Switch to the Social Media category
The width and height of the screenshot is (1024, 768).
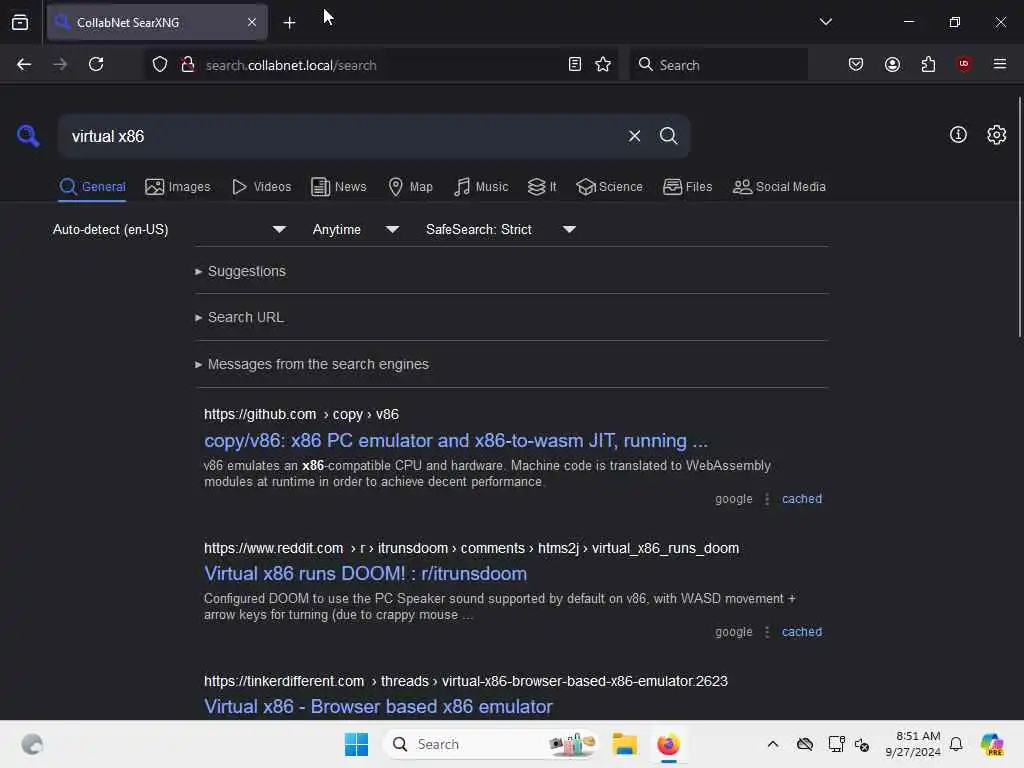tap(779, 187)
